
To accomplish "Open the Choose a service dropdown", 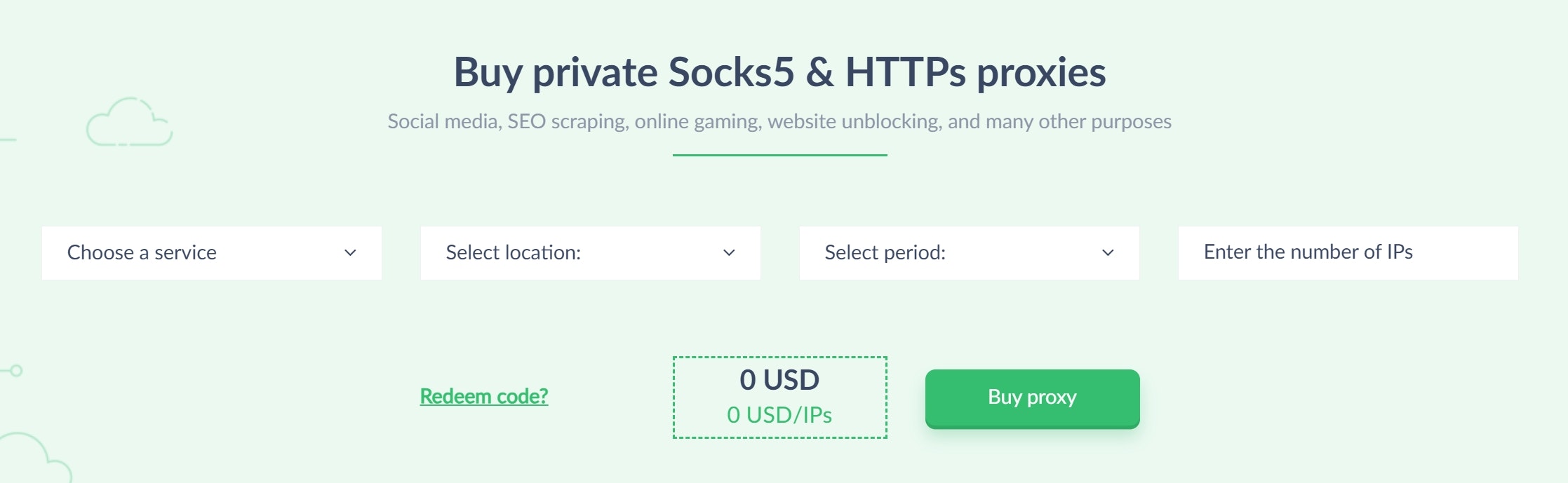I will (211, 252).
